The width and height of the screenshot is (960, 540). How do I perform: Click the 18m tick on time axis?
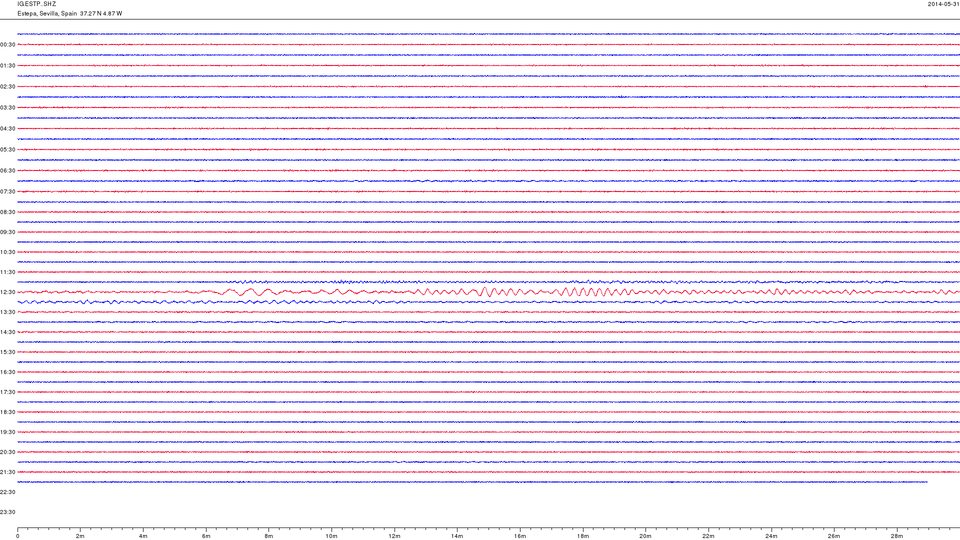pyautogui.click(x=583, y=536)
